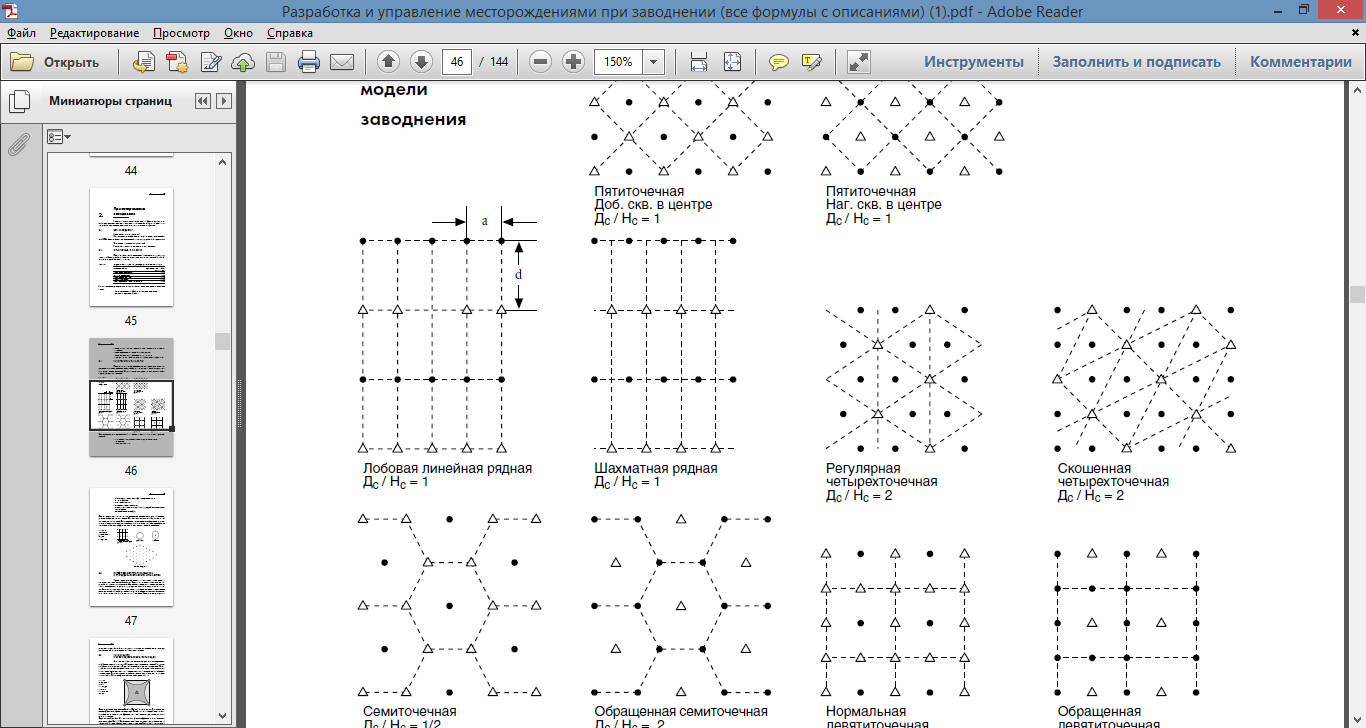The image size is (1366, 728).
Task: Go to the next page with down arrow
Action: tap(421, 62)
